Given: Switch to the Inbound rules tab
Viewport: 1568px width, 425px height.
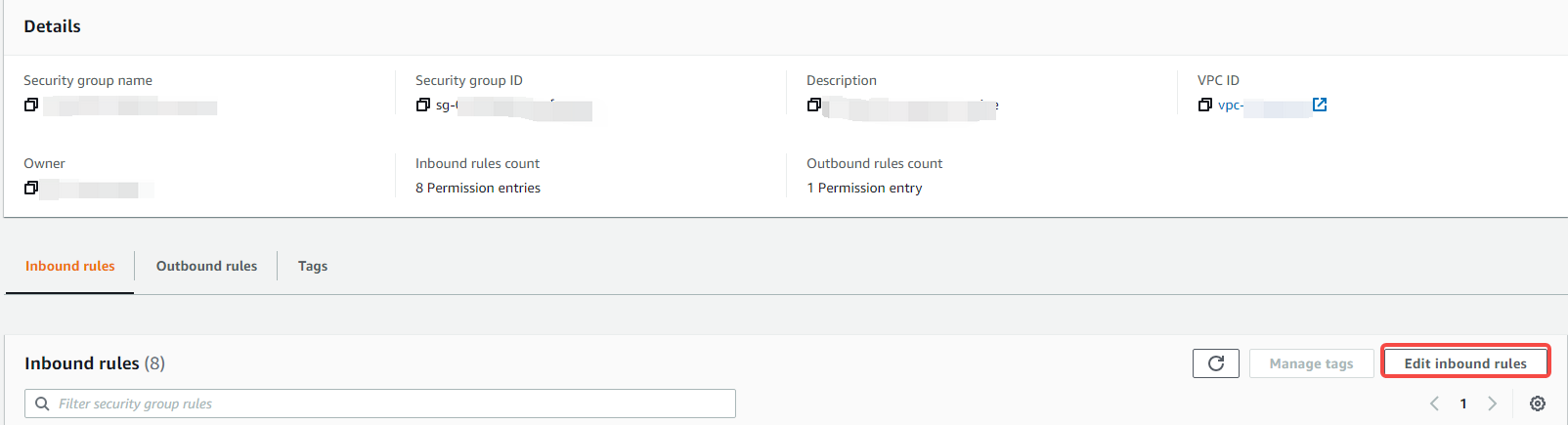Looking at the screenshot, I should click(x=70, y=266).
